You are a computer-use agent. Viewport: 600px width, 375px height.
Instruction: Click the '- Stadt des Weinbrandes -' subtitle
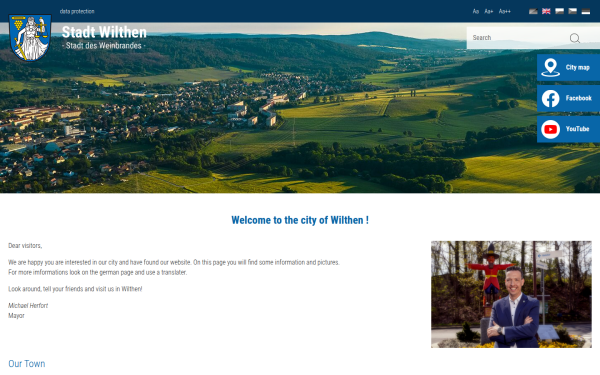point(103,46)
